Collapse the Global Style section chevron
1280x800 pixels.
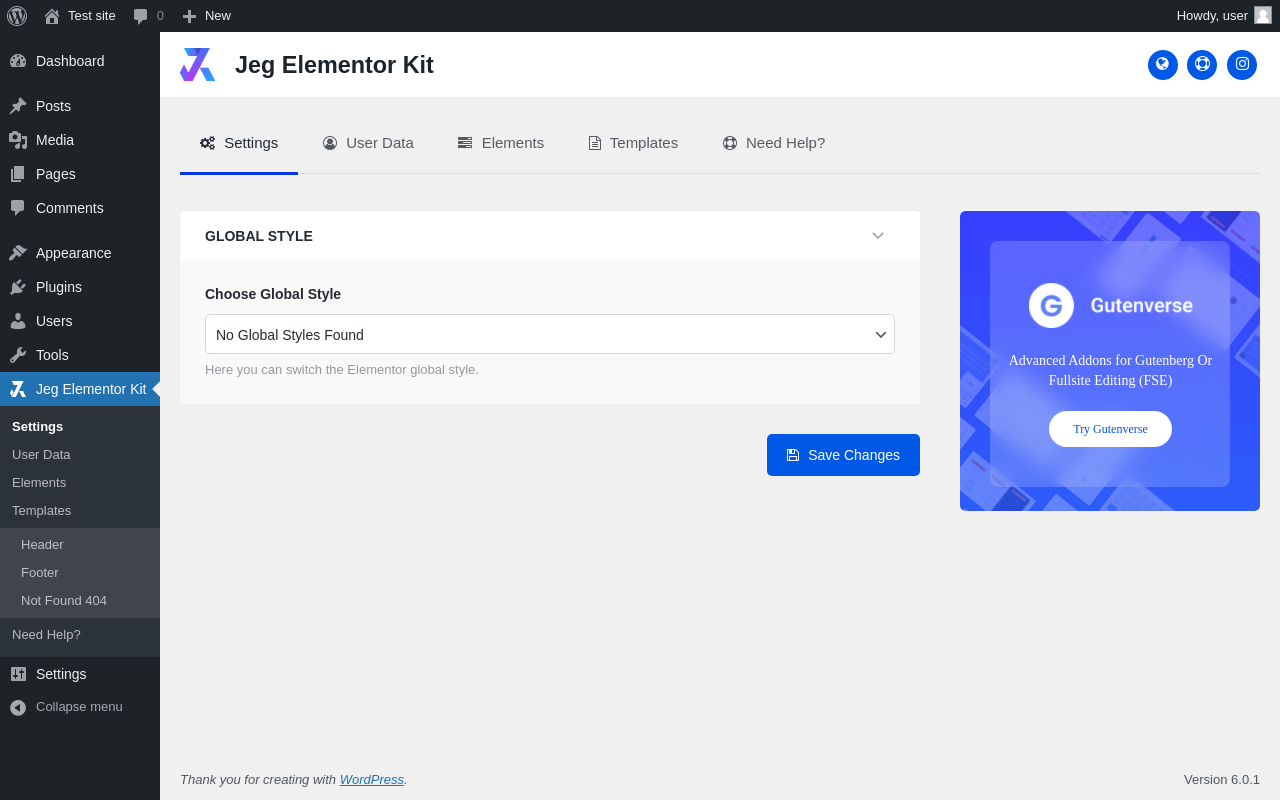878,236
